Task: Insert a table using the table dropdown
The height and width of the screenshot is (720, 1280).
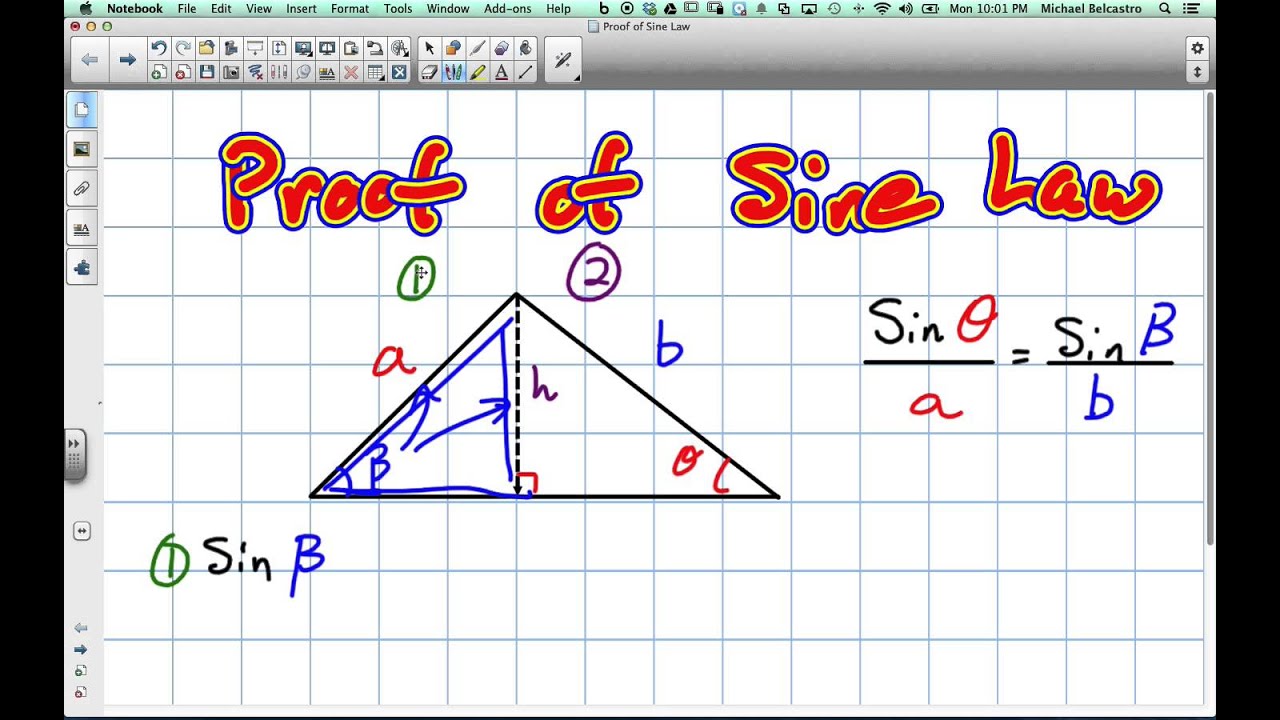Action: pos(375,72)
